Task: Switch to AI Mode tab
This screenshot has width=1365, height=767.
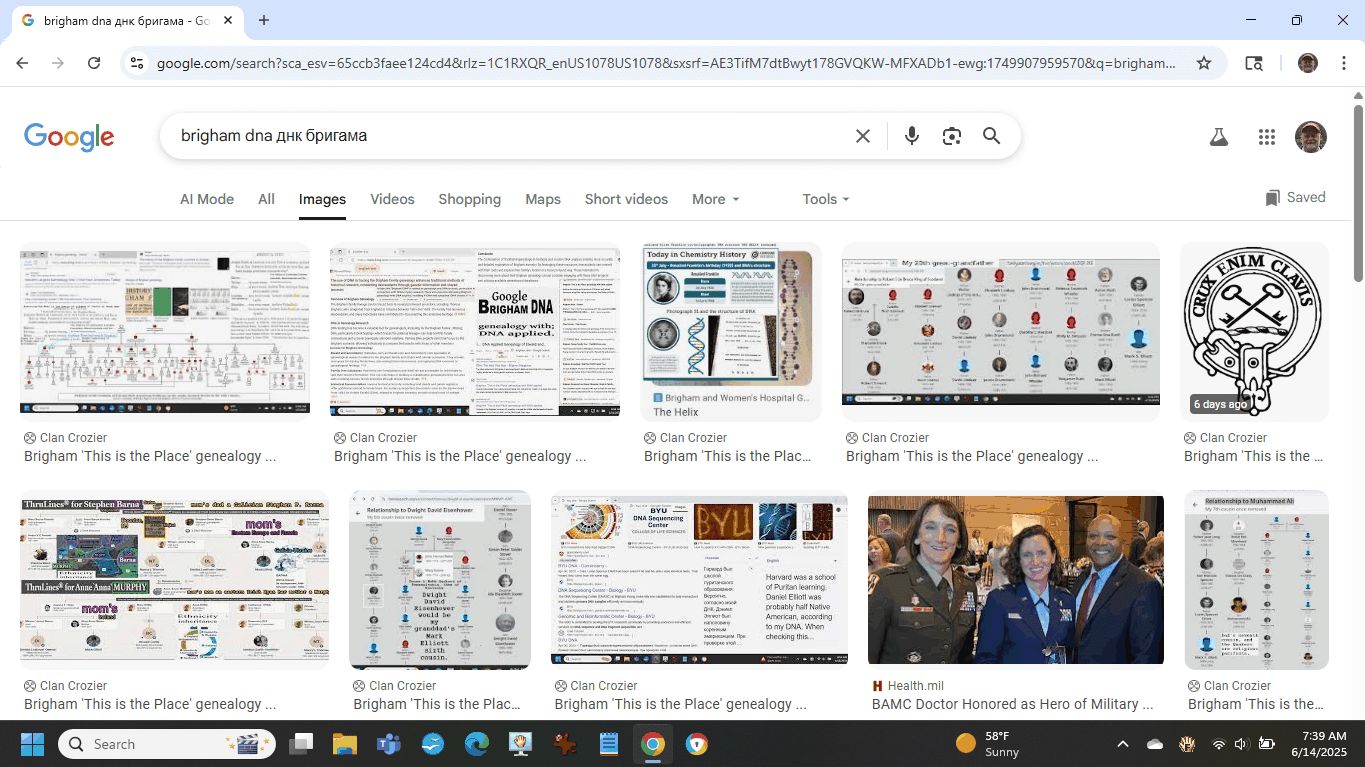Action: 207,199
